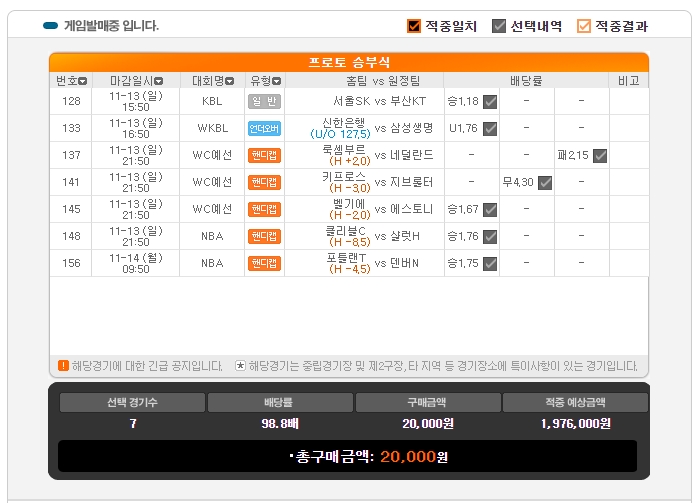Viewport: 695px width, 503px height.
Task: Open the 마감일시 column dropdown
Action: [159, 81]
